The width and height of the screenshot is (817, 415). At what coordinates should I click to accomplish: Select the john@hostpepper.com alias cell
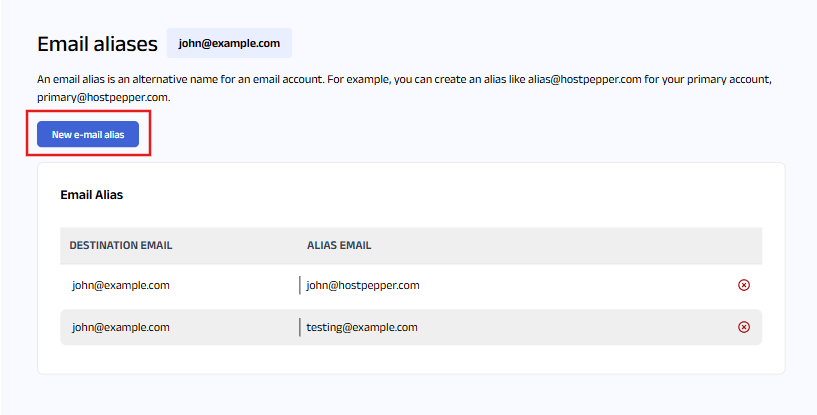coord(363,285)
